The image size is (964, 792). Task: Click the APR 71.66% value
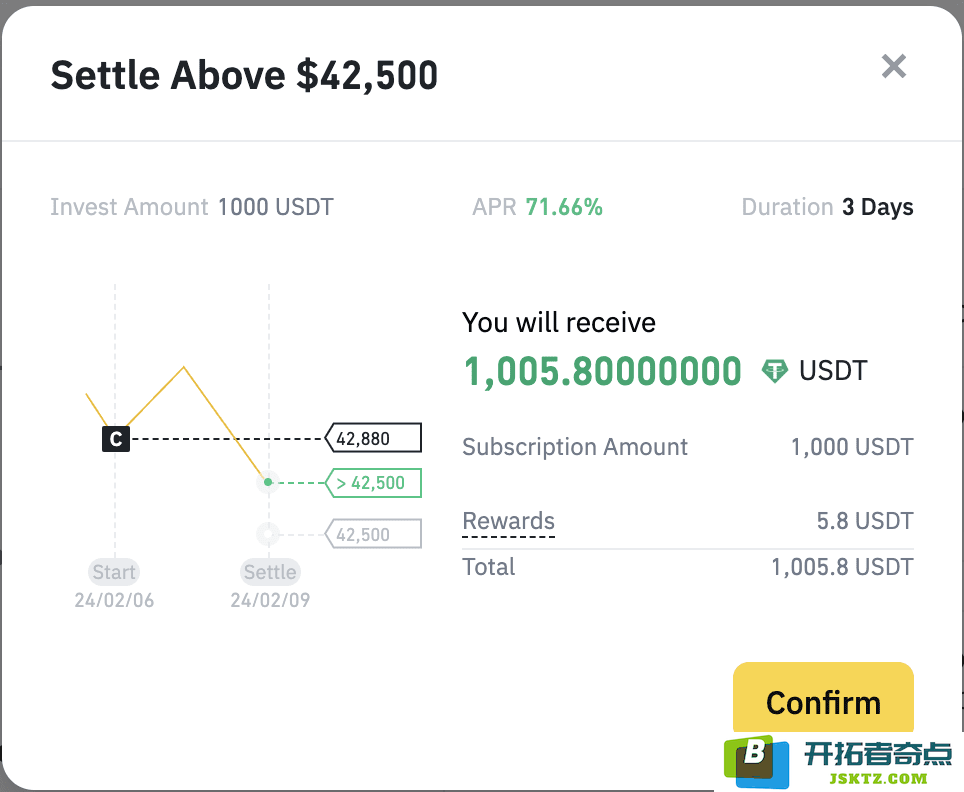click(564, 207)
